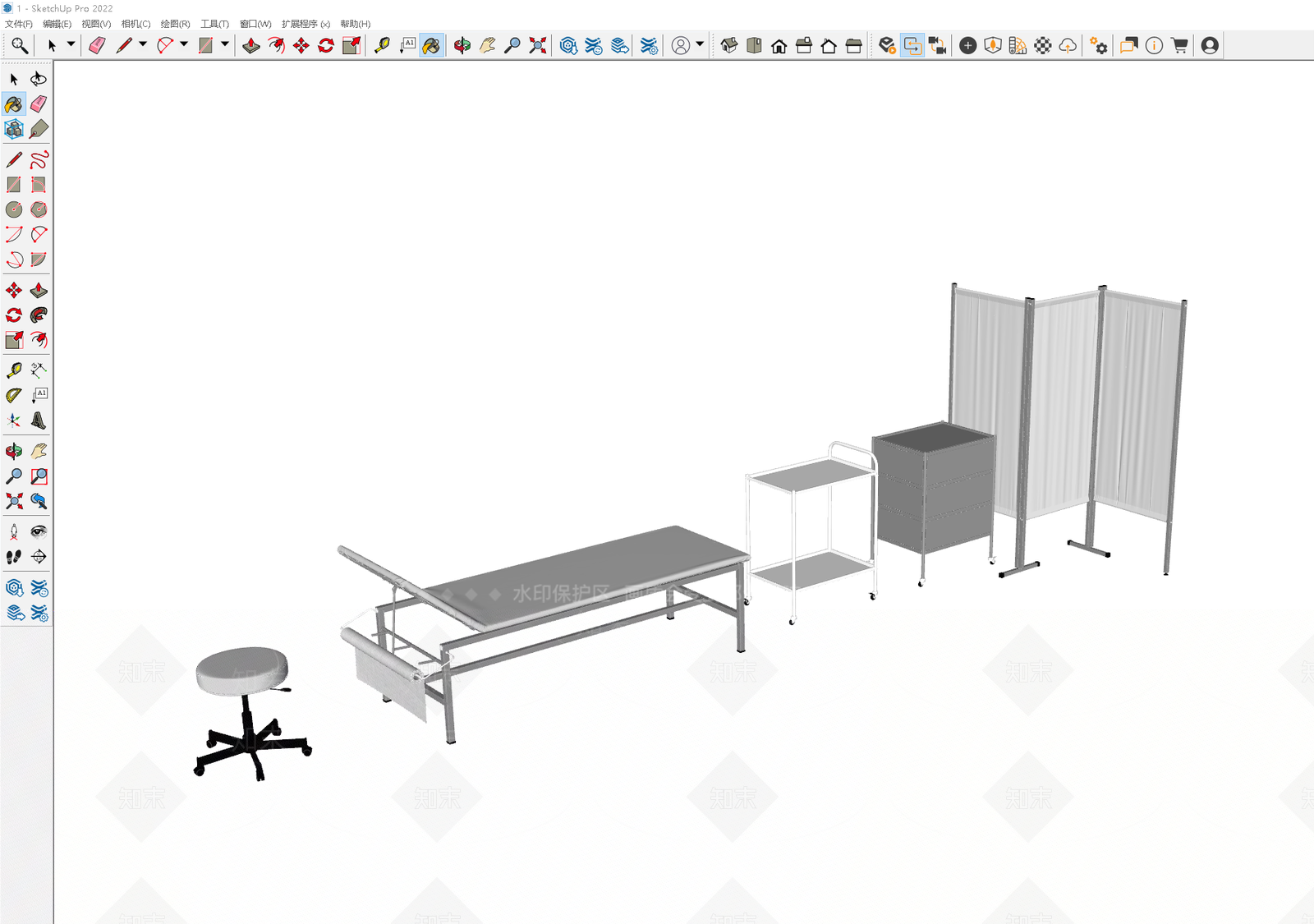This screenshot has height=924, width=1314.
Task: Select the Paint Bucket tool in top toolbar
Action: pyautogui.click(x=432, y=45)
